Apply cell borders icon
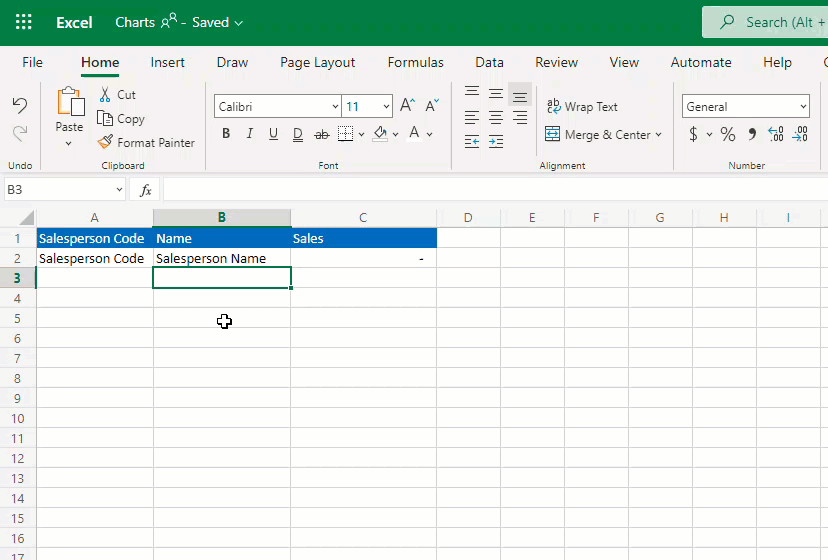This screenshot has height=560, width=828. coord(345,134)
